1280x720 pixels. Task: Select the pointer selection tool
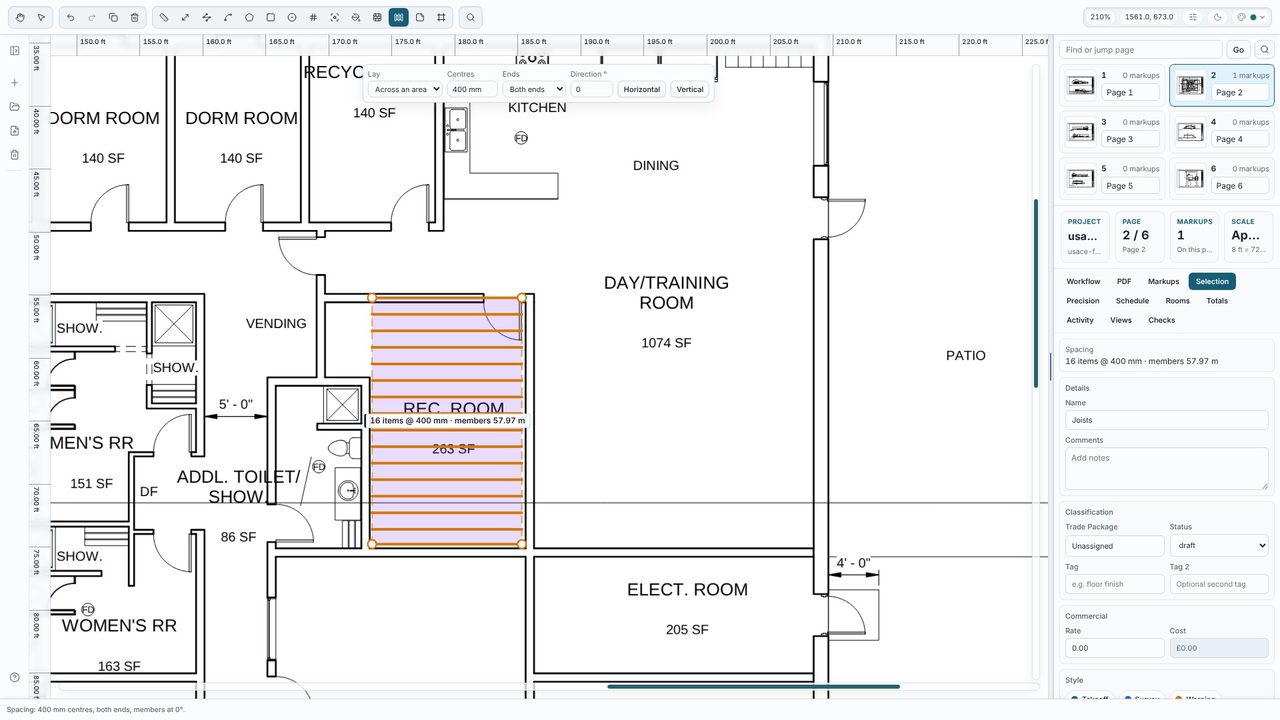[x=41, y=17]
